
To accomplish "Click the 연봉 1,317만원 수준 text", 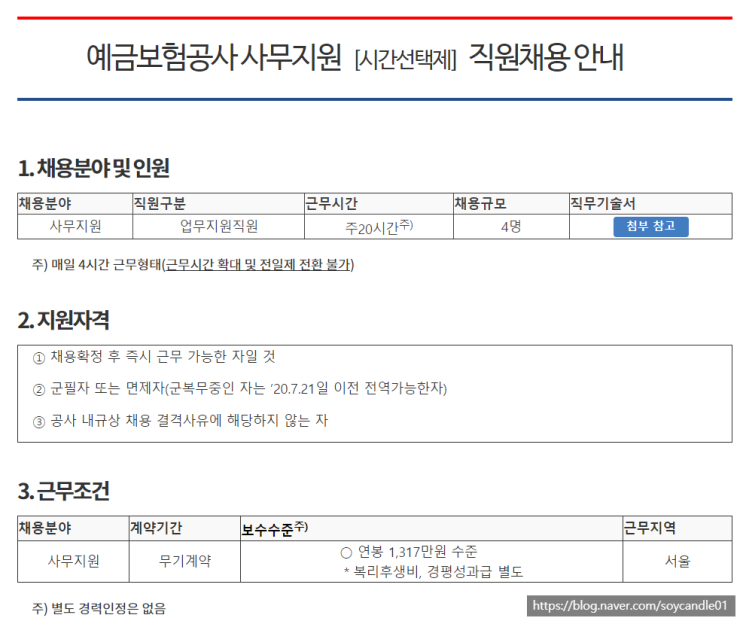I will coord(409,552).
